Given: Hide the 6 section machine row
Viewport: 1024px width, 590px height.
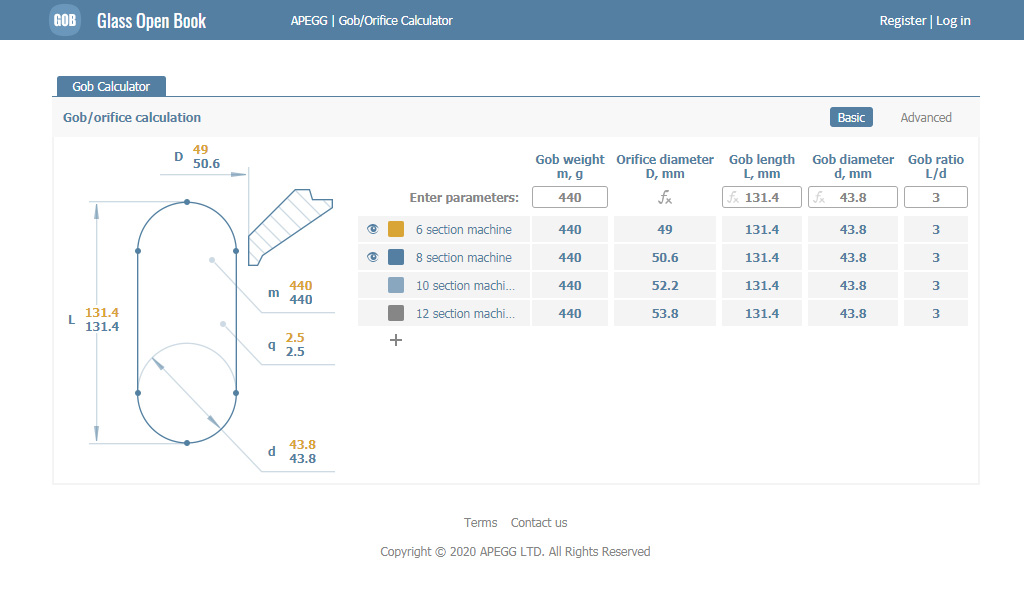Looking at the screenshot, I should [373, 230].
